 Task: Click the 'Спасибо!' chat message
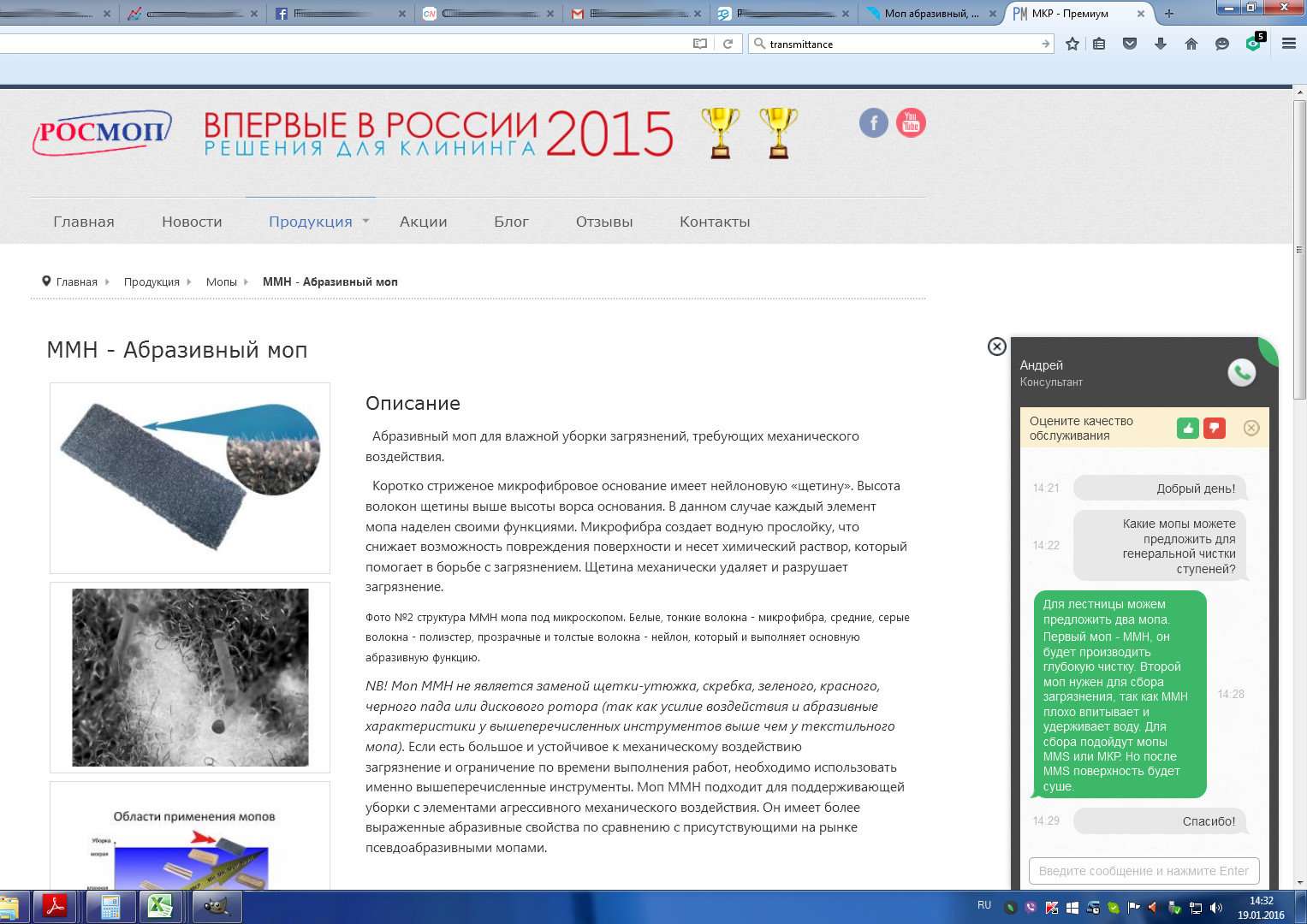[1160, 821]
